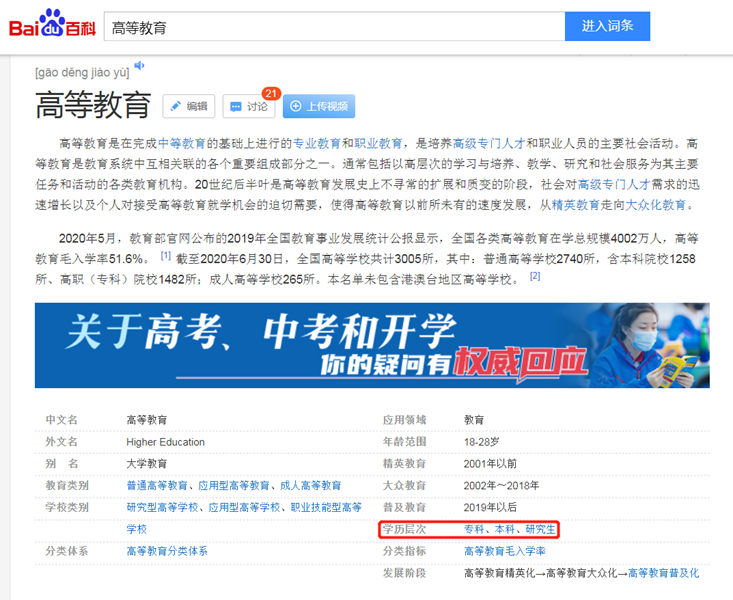This screenshot has height=600, width=733.
Task: Open the 讨论 discussion button
Action: (248, 106)
